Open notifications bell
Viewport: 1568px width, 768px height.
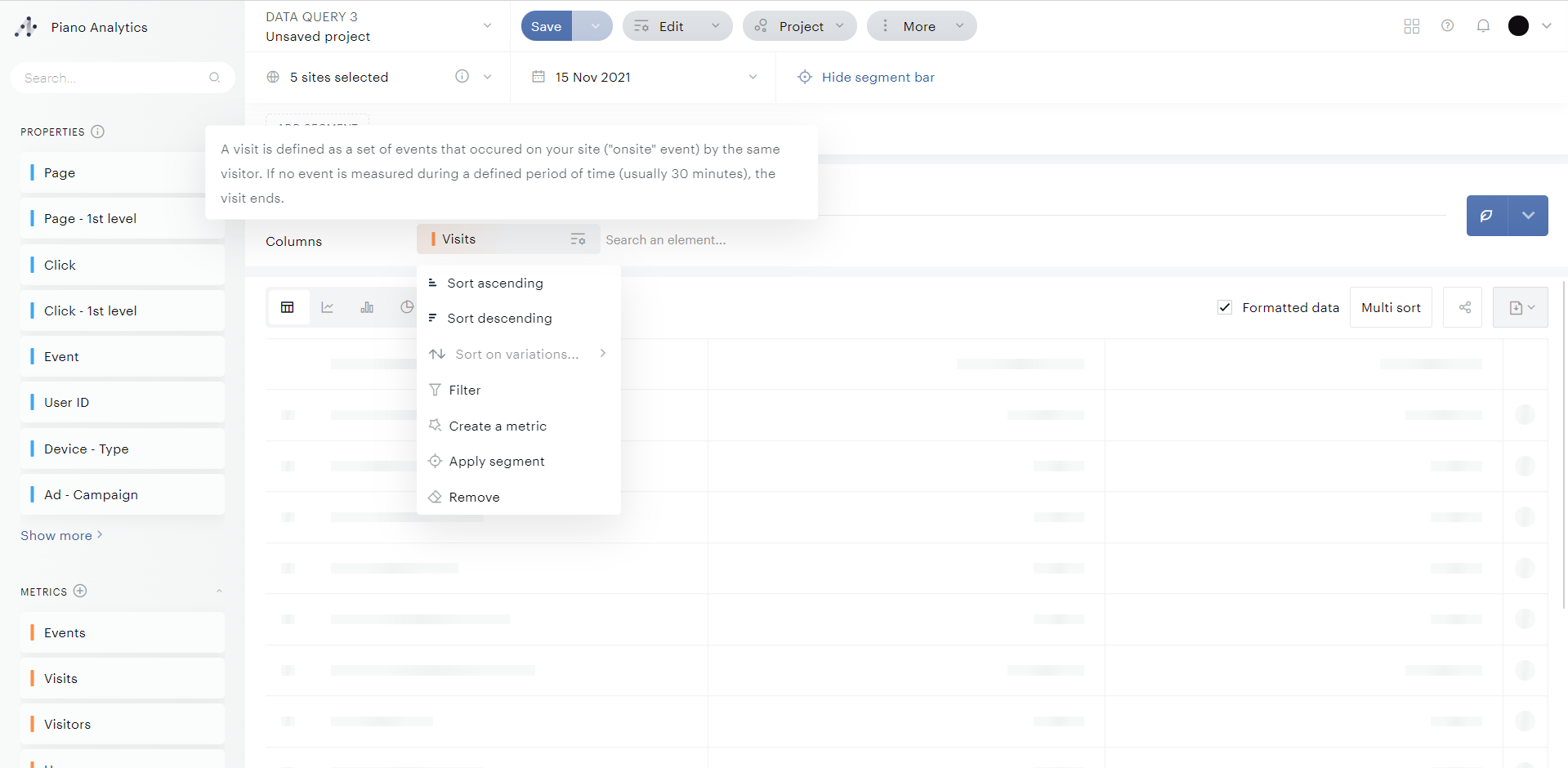pos(1483,25)
